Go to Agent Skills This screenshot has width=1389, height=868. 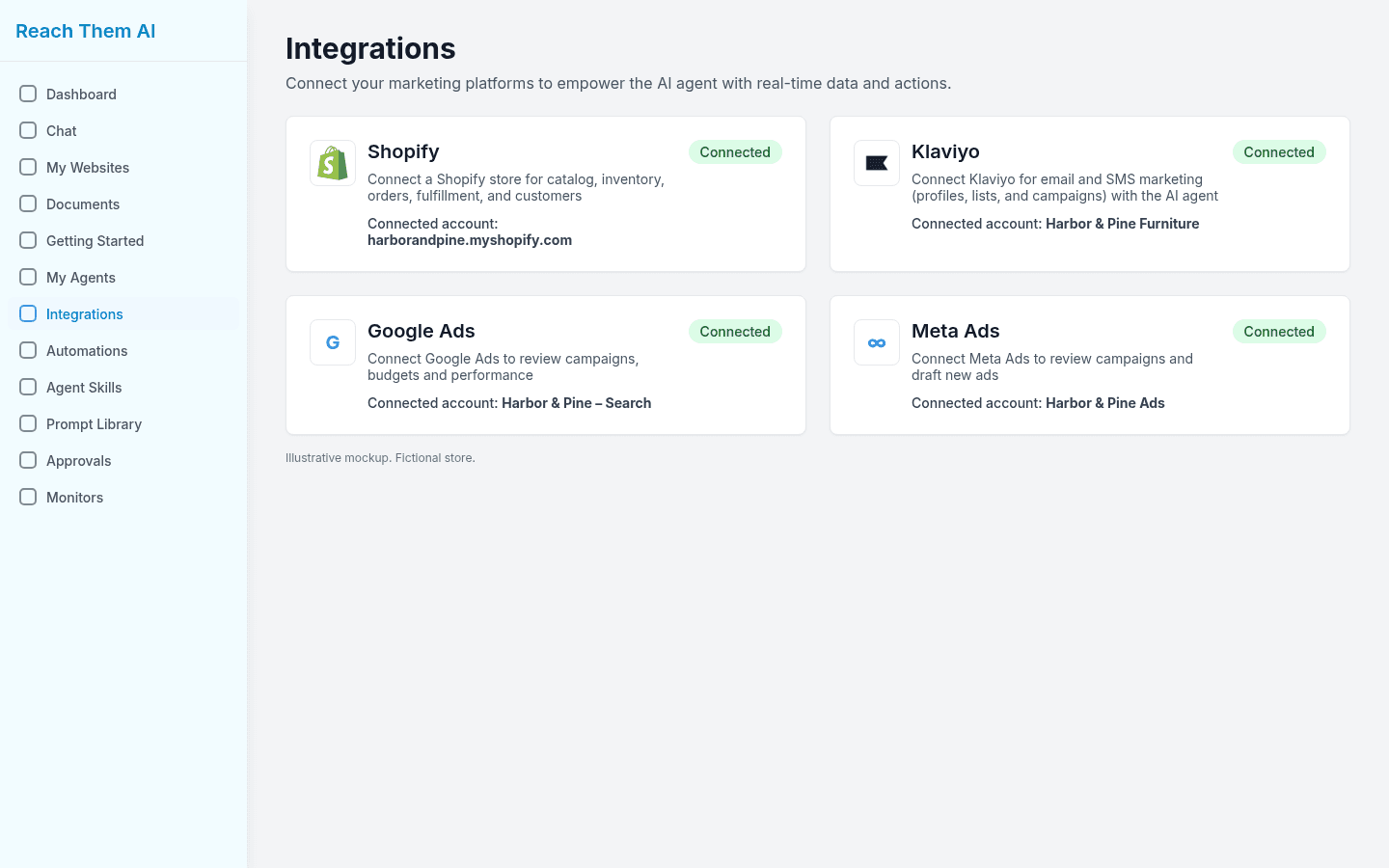pyautogui.click(x=123, y=387)
